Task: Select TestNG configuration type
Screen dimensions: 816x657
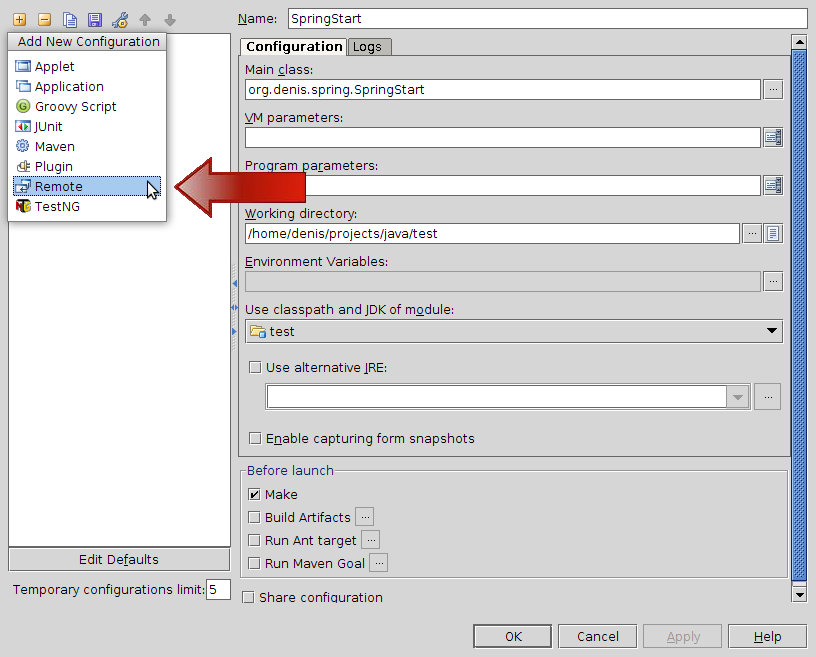Action: coord(87,207)
